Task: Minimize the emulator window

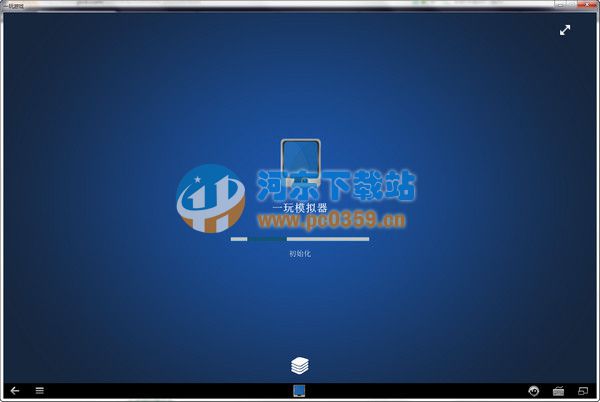Action: point(560,5)
